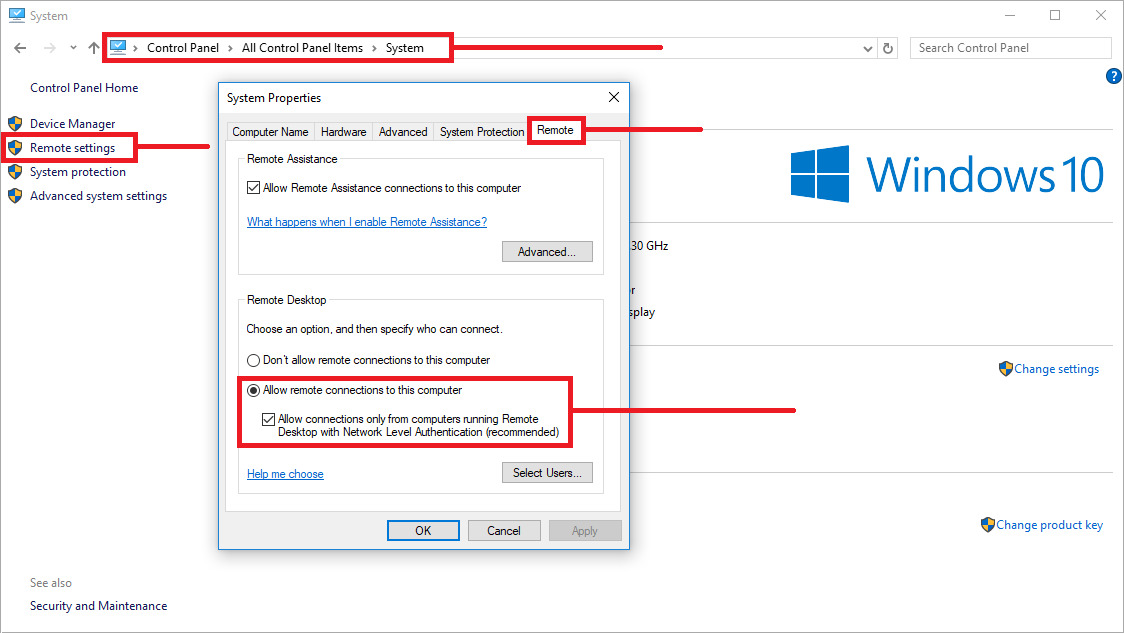Expand chevron after Control Panel breadcrumb
Viewport: 1124px width, 633px height.
tap(230, 48)
